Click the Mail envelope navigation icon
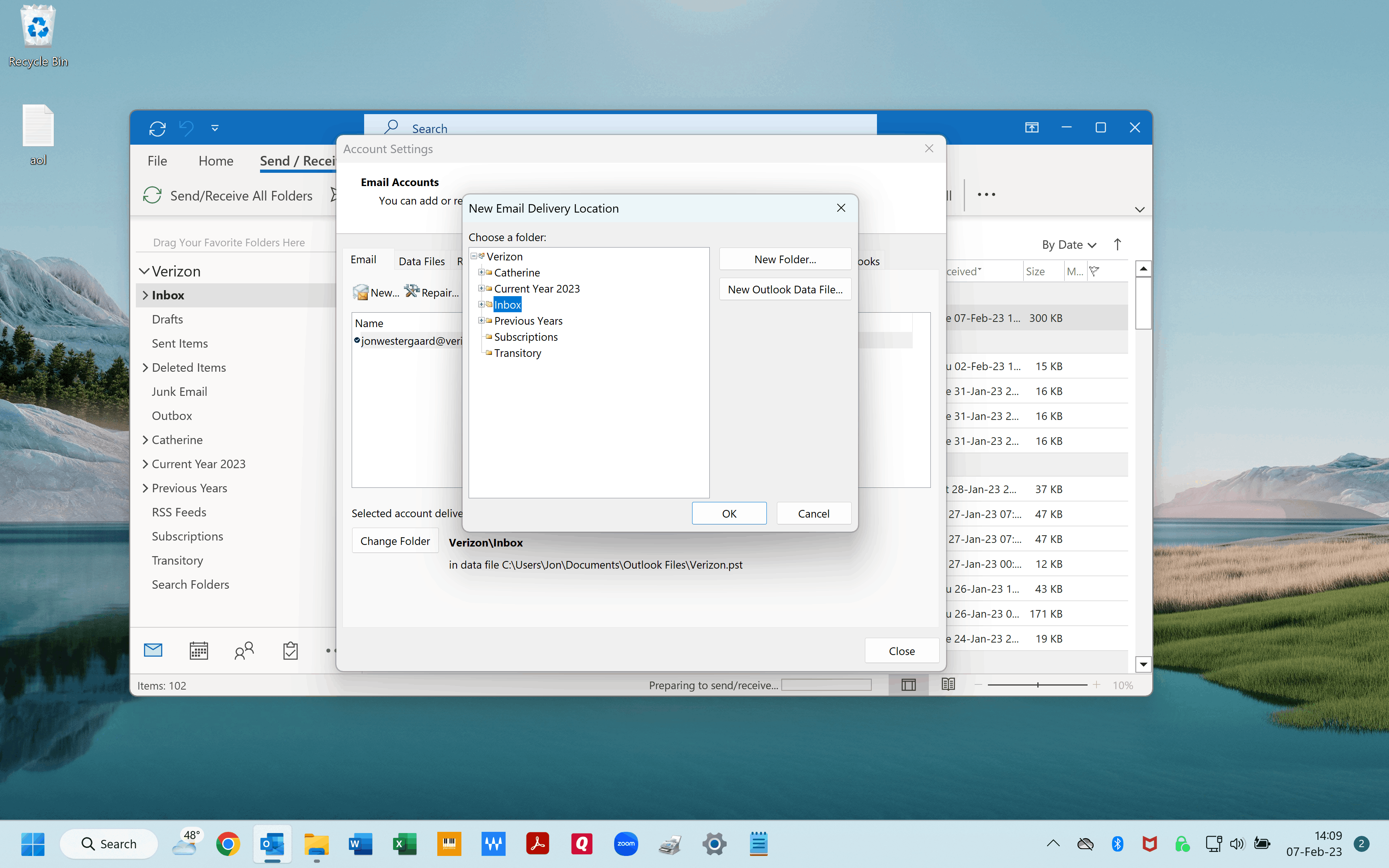This screenshot has width=1389, height=868. point(153,651)
